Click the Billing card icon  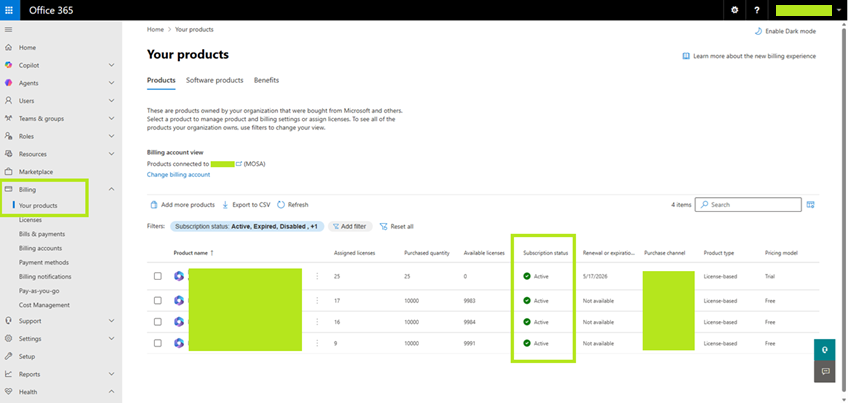(x=8, y=189)
